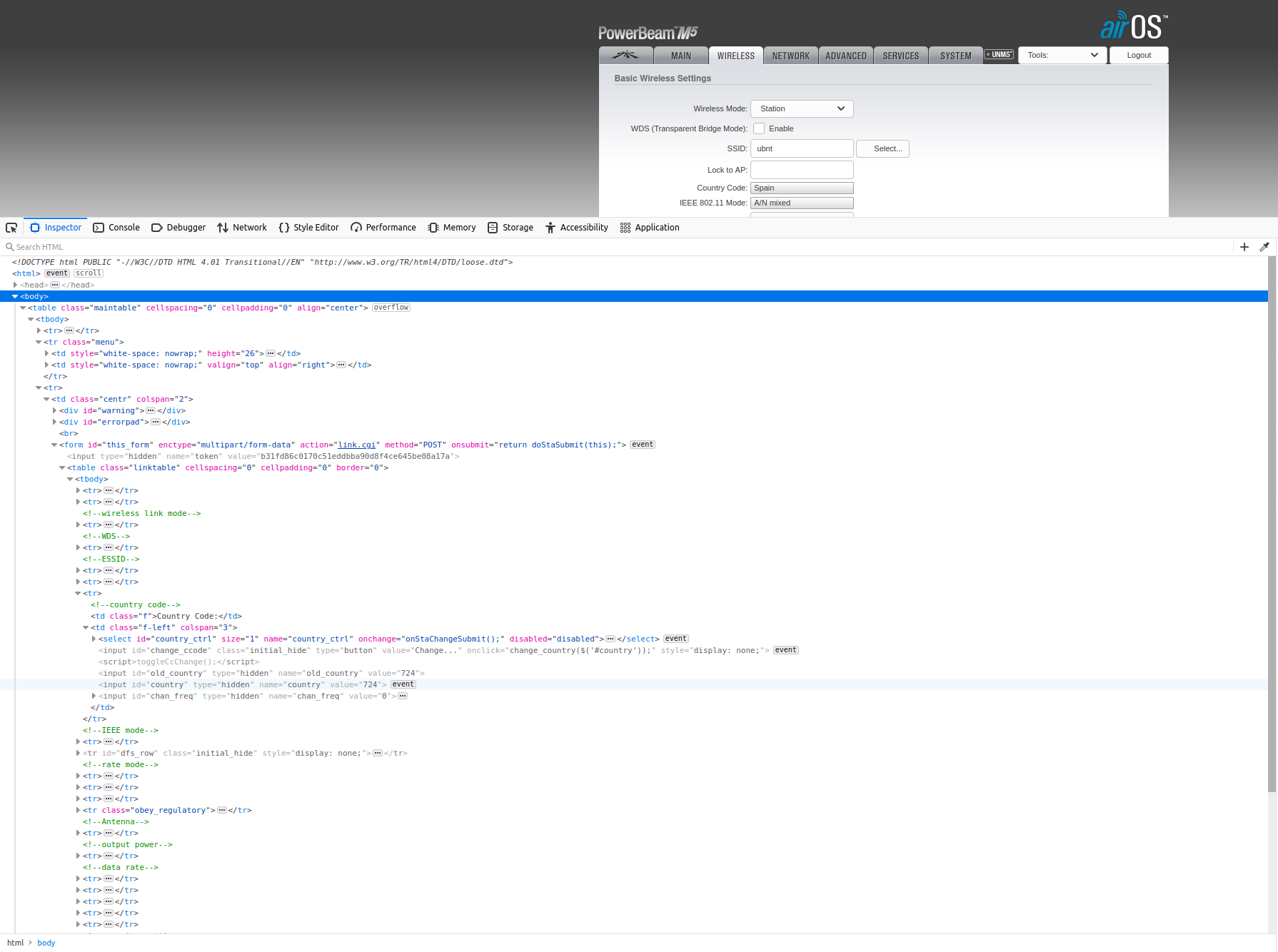
Task: Select the node picker icon in DevTools
Action: pos(11,227)
